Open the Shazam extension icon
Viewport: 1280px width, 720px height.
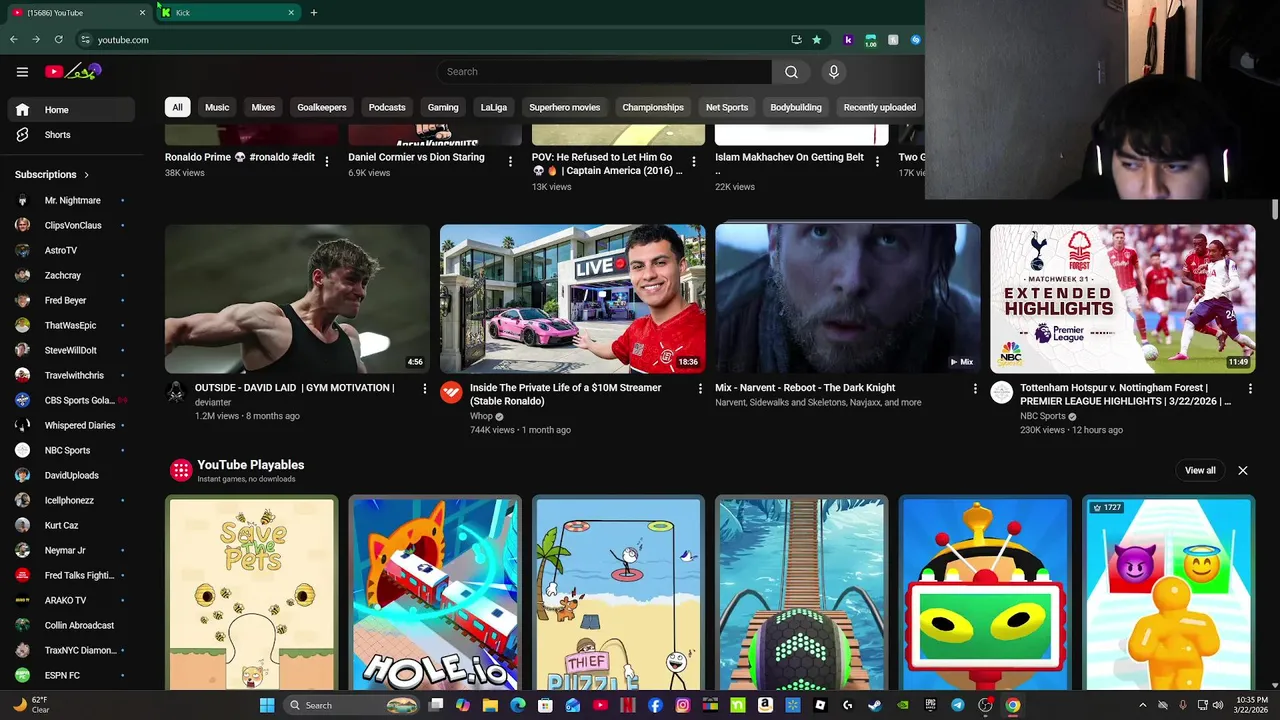point(915,40)
